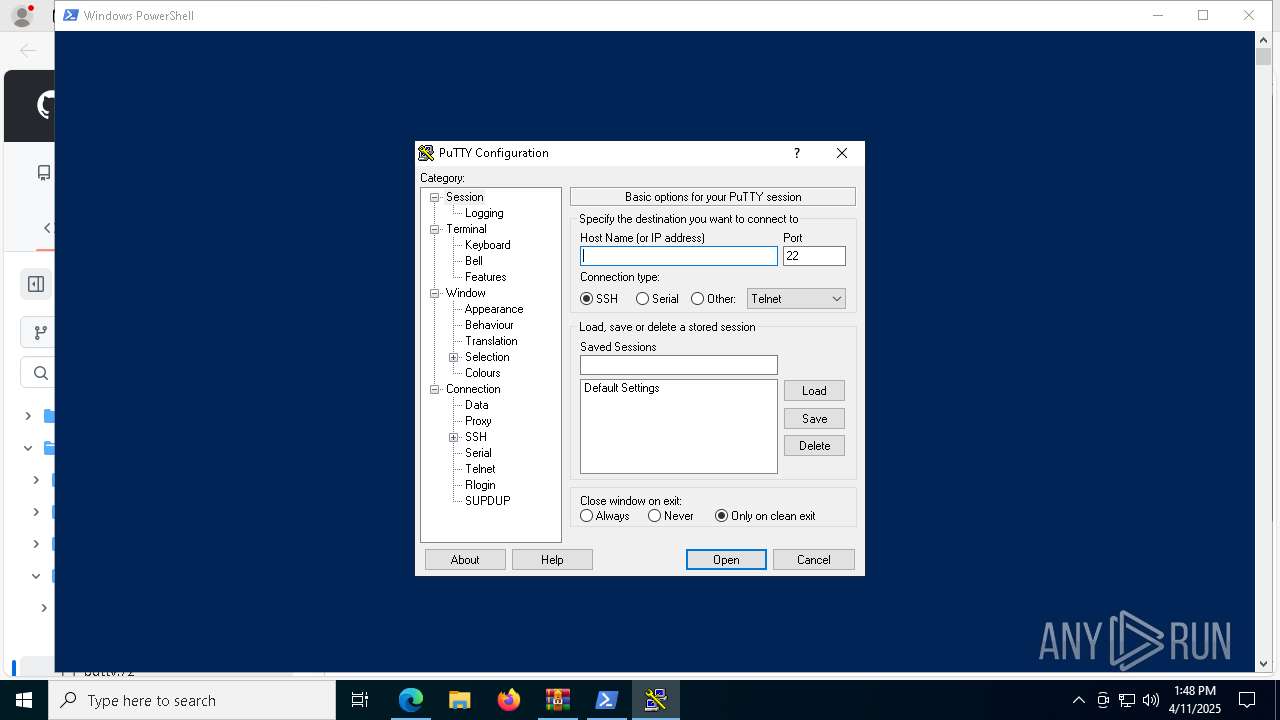Click the Open button
The height and width of the screenshot is (720, 1280).
[726, 560]
